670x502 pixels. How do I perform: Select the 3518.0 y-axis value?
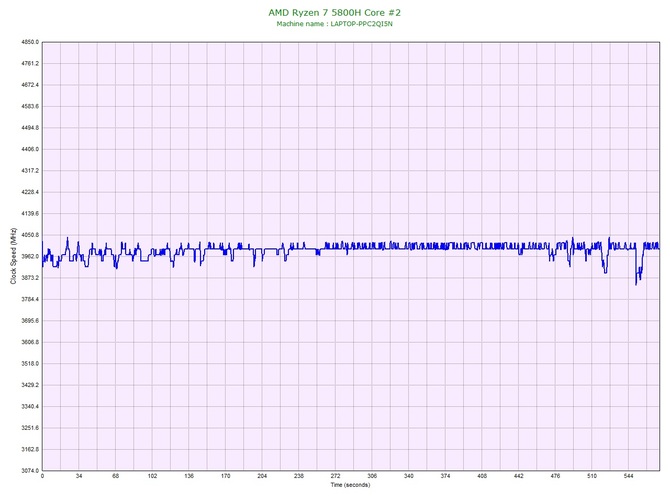point(30,364)
